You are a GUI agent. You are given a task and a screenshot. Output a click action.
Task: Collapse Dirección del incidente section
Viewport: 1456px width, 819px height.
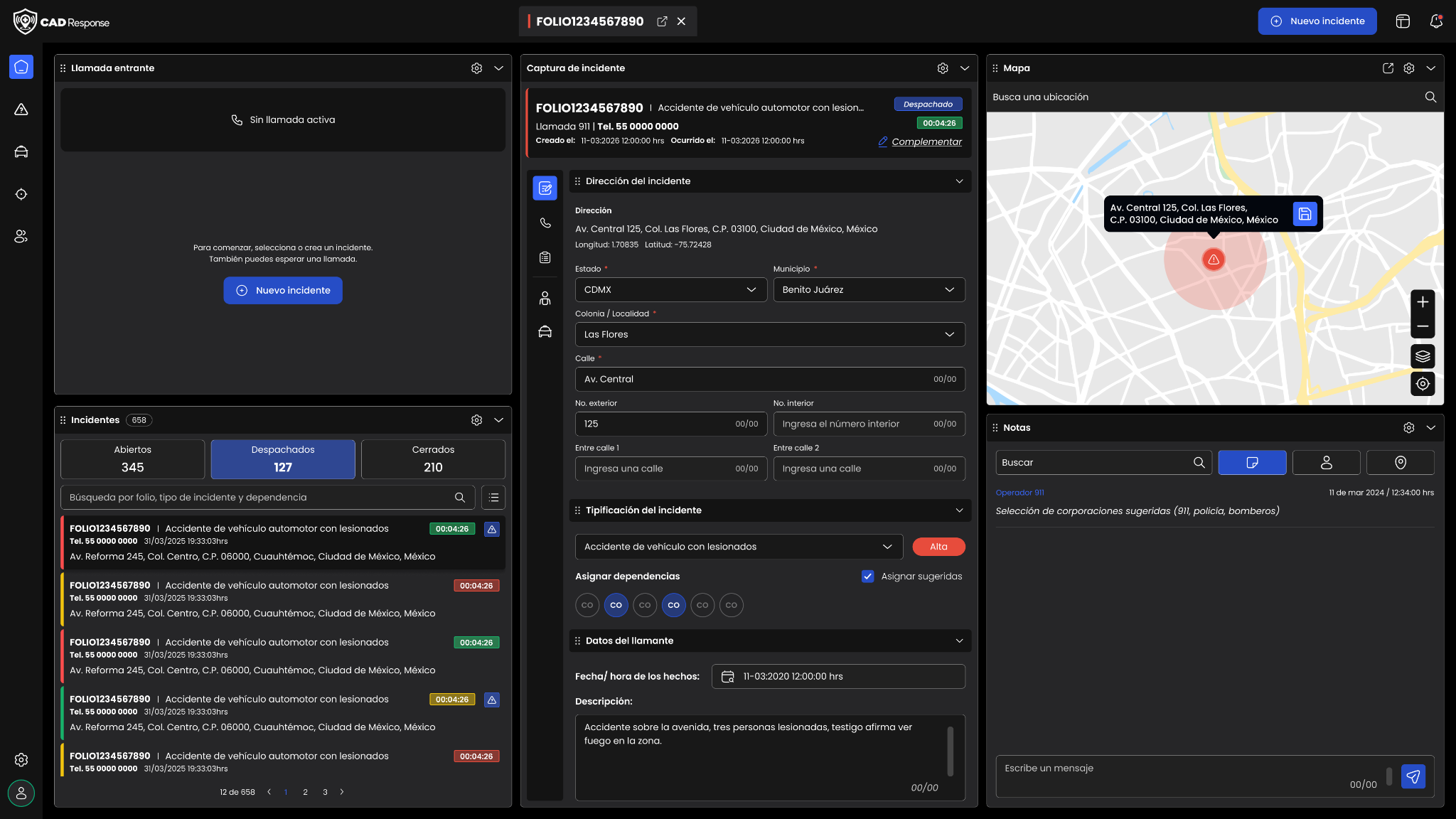959,181
